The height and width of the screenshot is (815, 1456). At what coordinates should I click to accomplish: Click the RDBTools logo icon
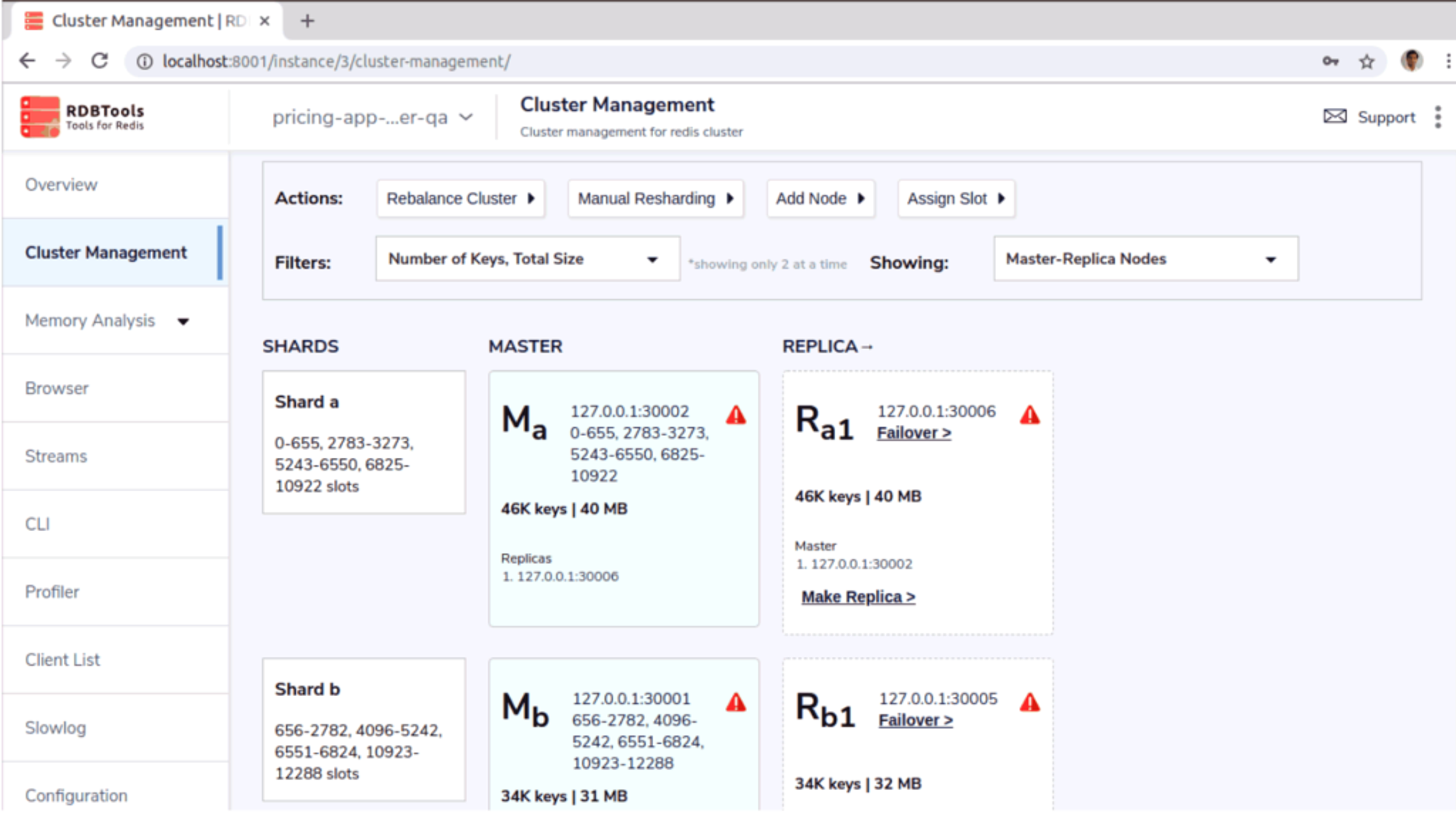click(x=39, y=116)
